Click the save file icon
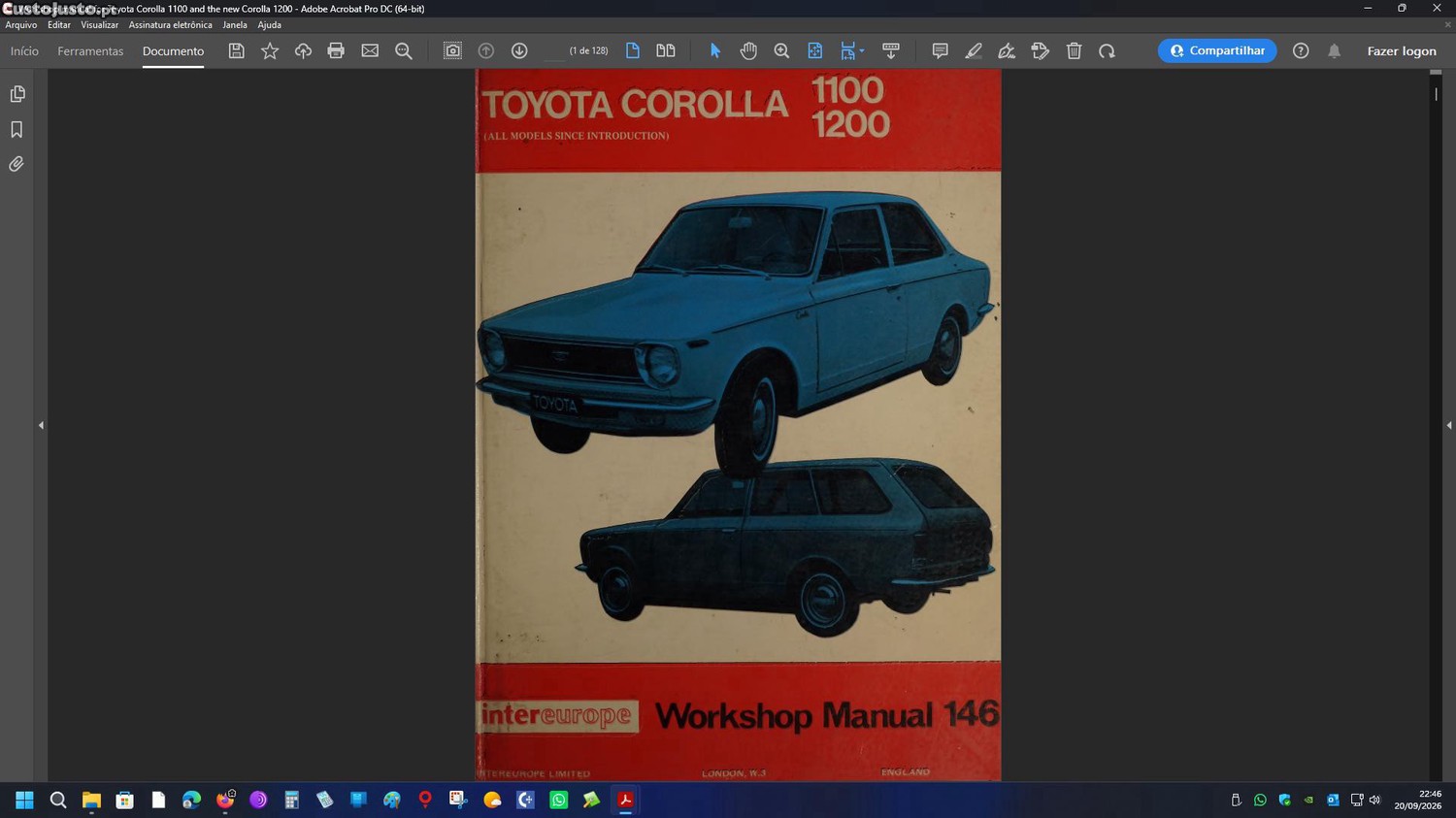This screenshot has width=1456, height=818. (236, 50)
